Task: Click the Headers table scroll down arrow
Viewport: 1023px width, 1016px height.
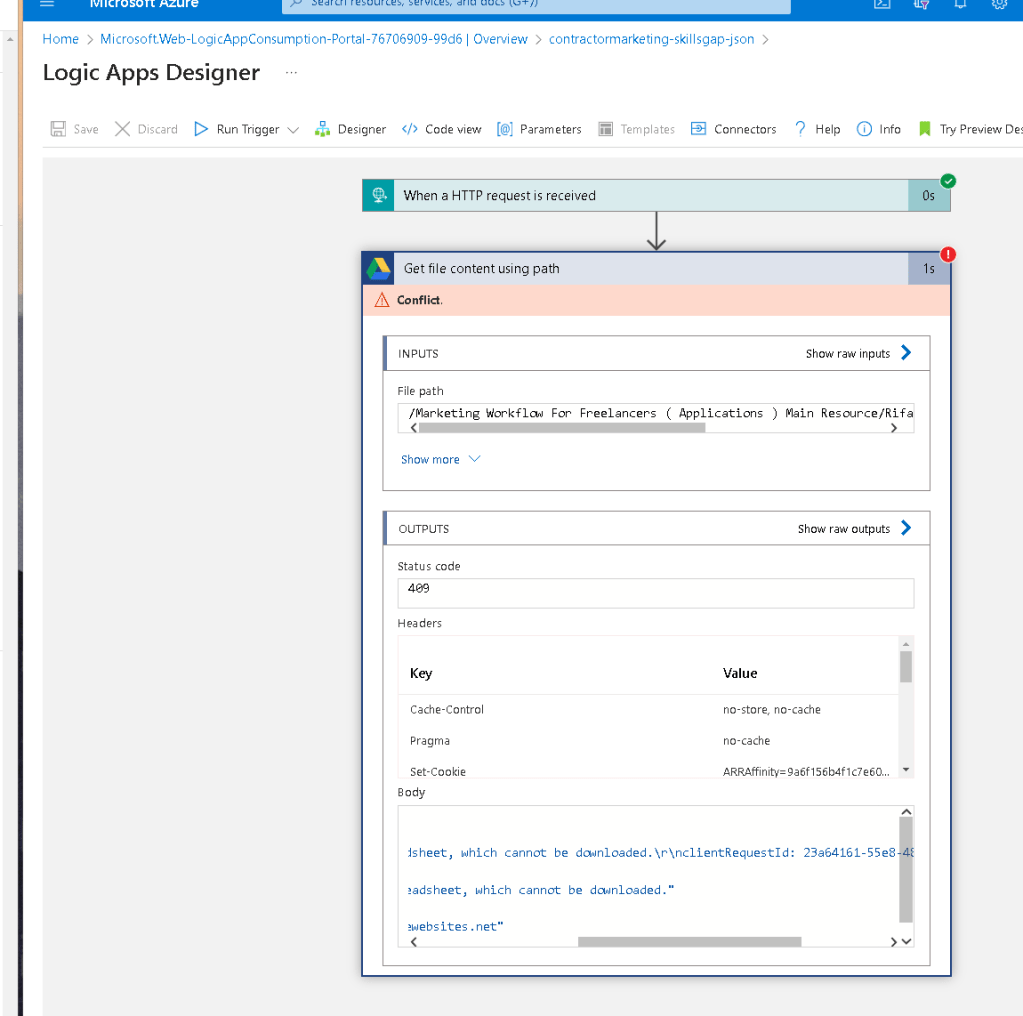Action: 906,770
